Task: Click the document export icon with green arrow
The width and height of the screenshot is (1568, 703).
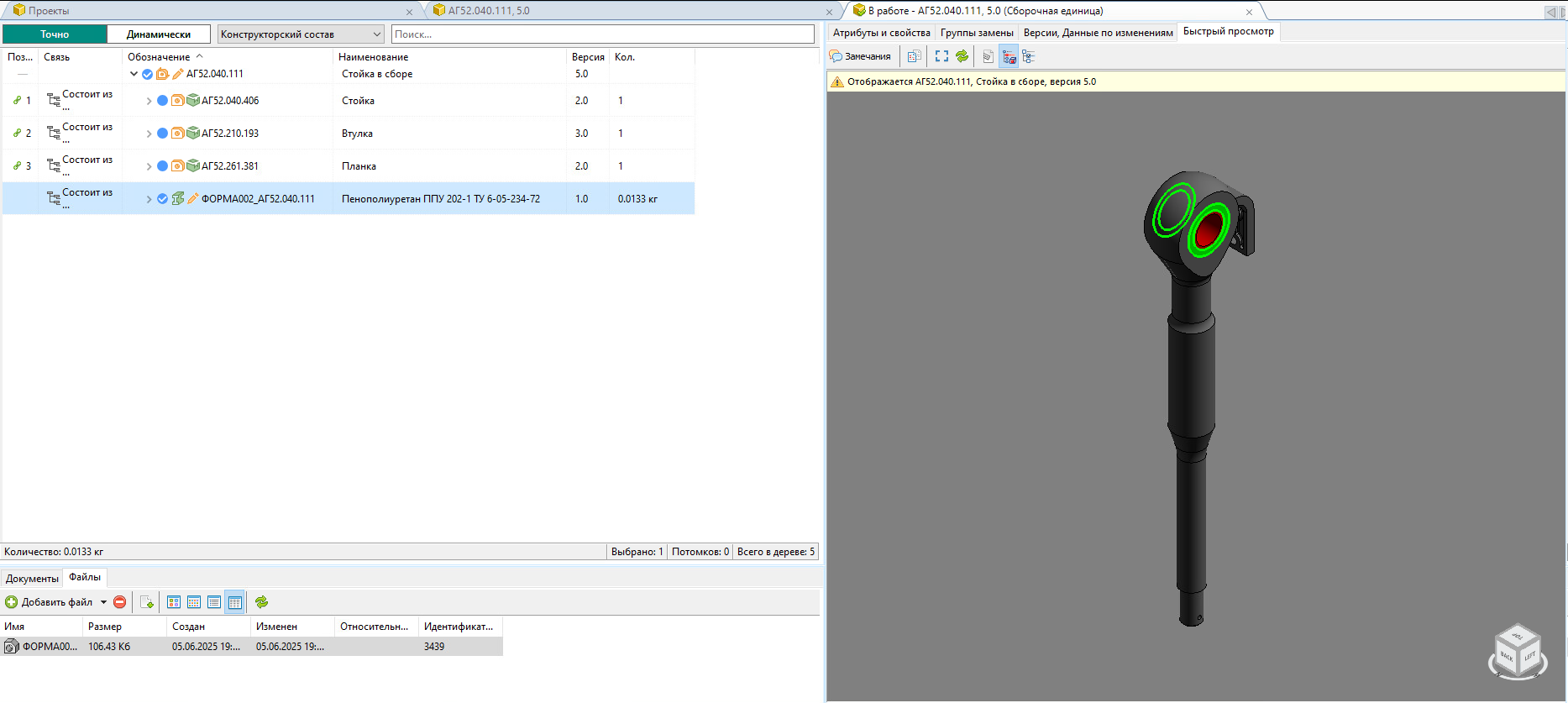Action: [x=147, y=602]
